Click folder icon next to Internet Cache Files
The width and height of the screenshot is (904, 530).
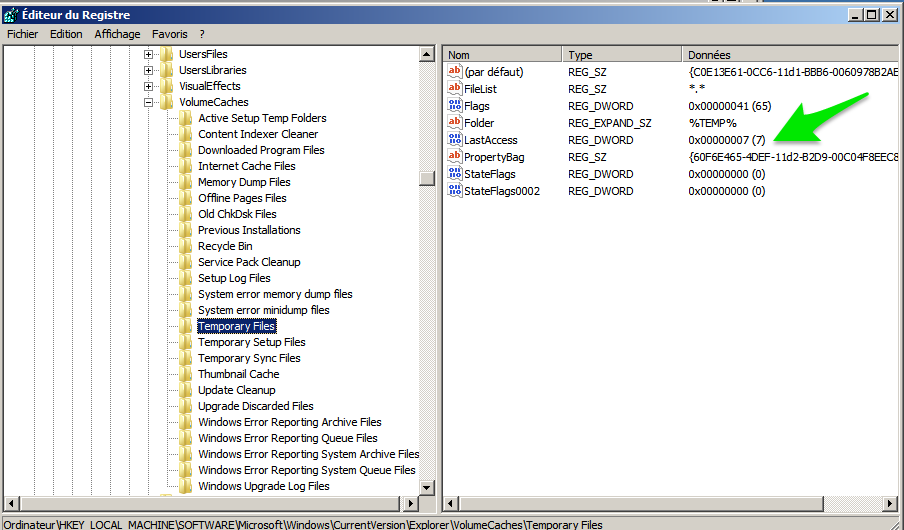186,166
